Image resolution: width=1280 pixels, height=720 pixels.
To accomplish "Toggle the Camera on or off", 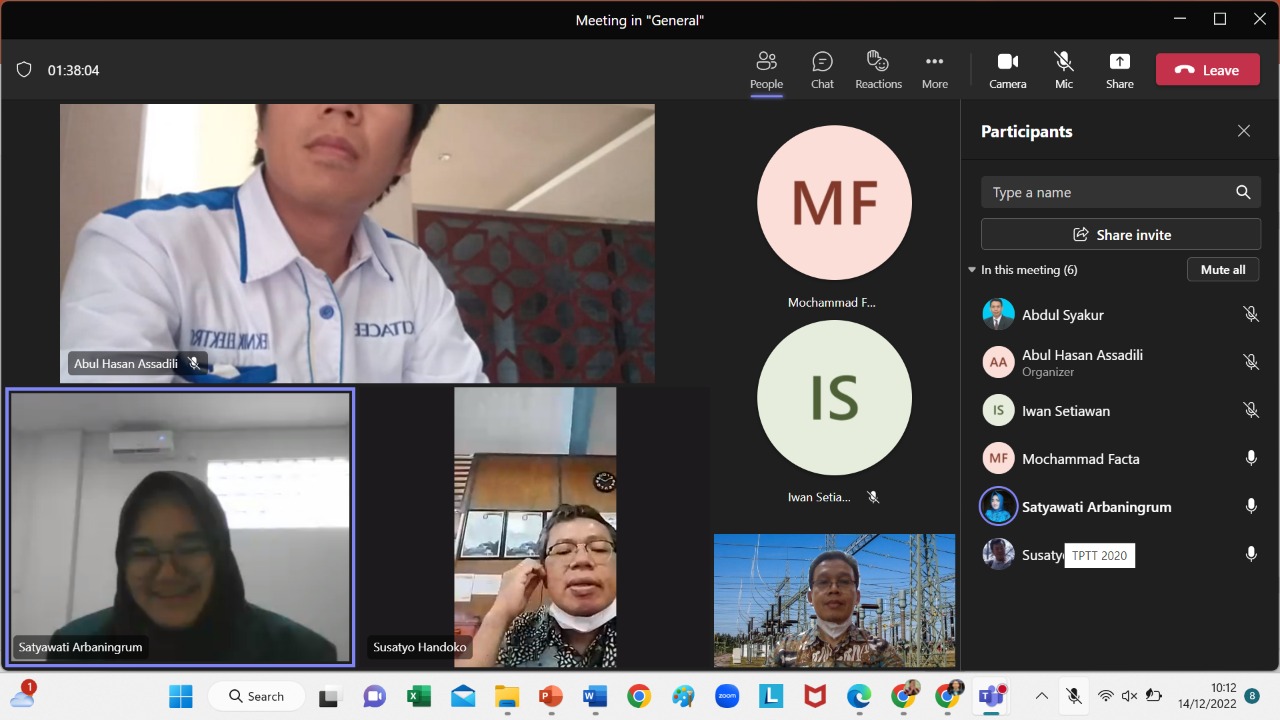I will (1007, 70).
